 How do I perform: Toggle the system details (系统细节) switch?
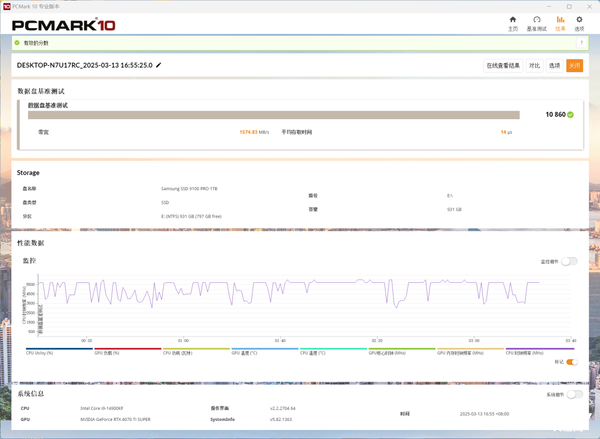tap(573, 395)
